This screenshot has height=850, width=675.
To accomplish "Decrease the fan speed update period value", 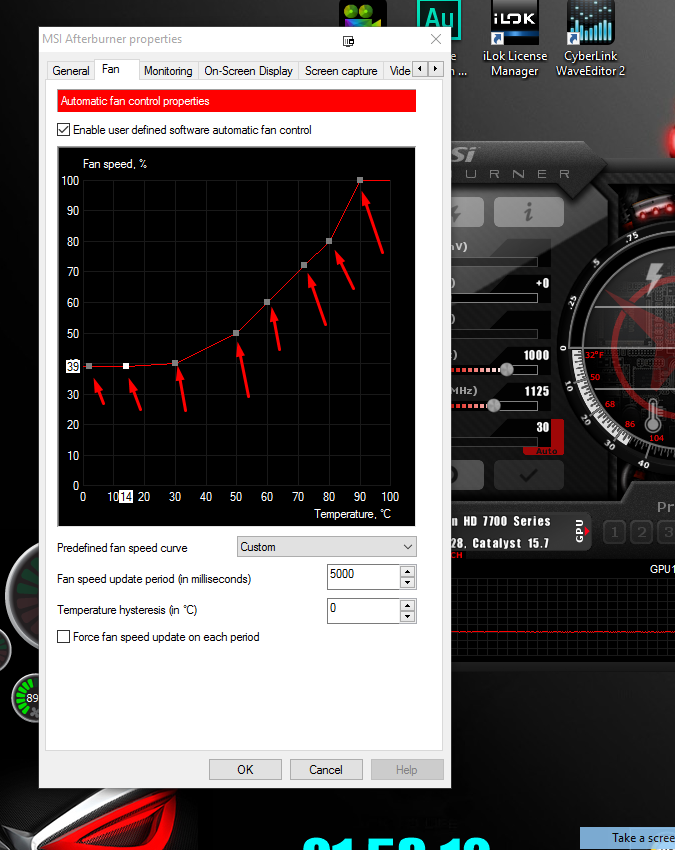I will (407, 583).
